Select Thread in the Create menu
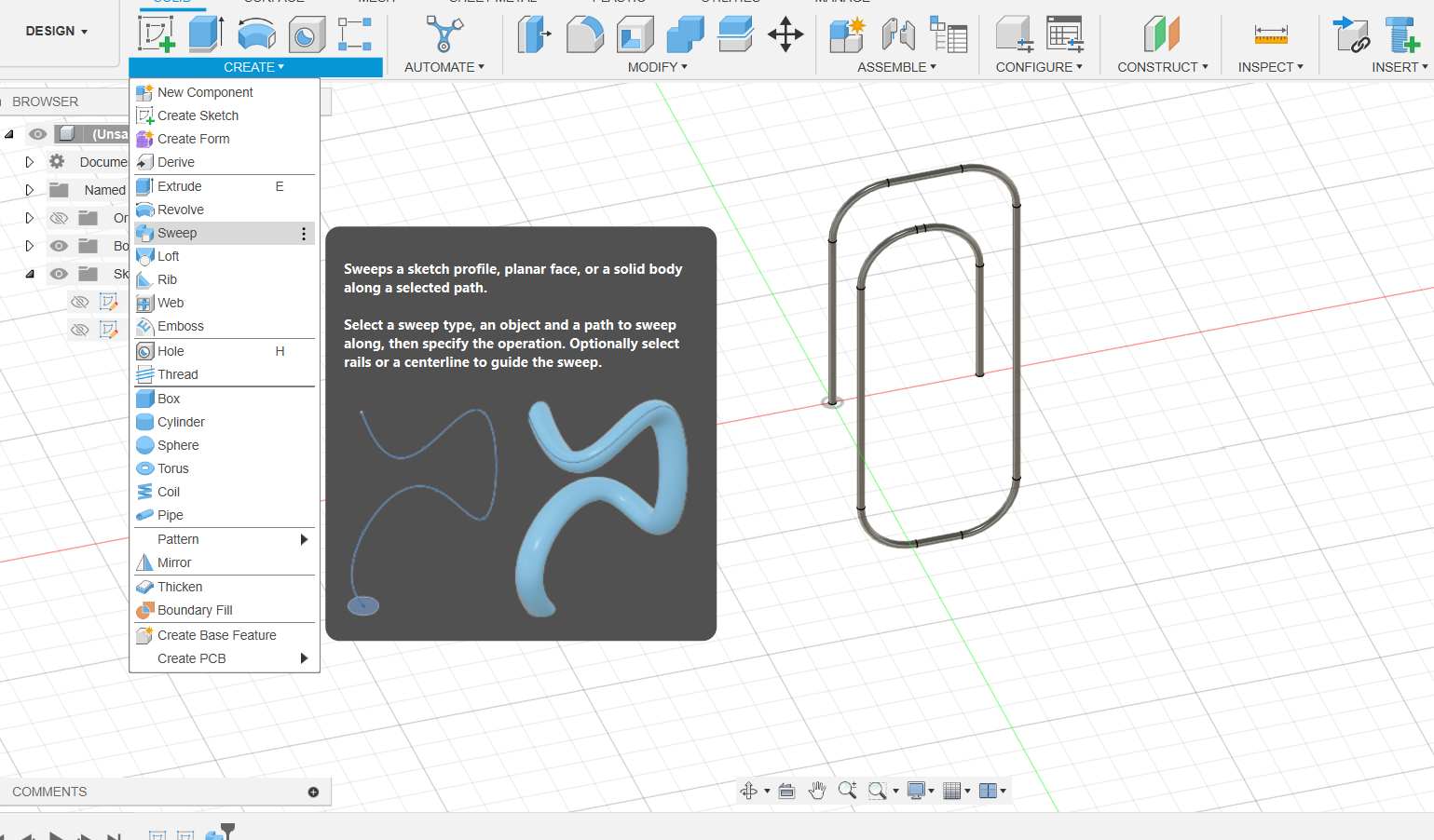The height and width of the screenshot is (840, 1434). point(225,374)
